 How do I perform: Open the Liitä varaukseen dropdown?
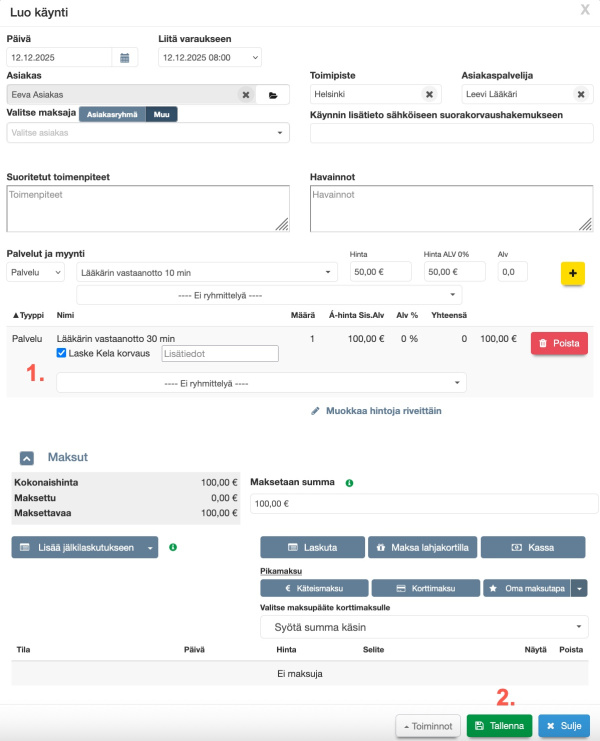210,58
